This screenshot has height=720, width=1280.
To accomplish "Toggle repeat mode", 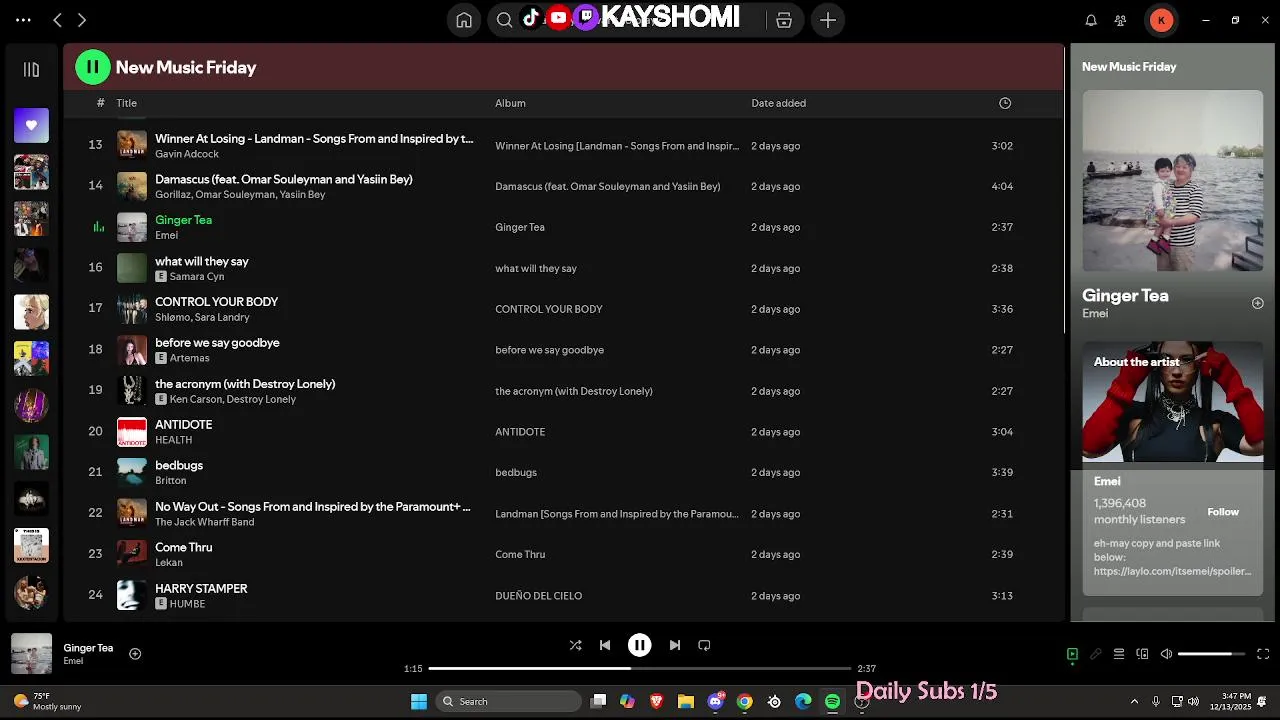I will point(704,646).
